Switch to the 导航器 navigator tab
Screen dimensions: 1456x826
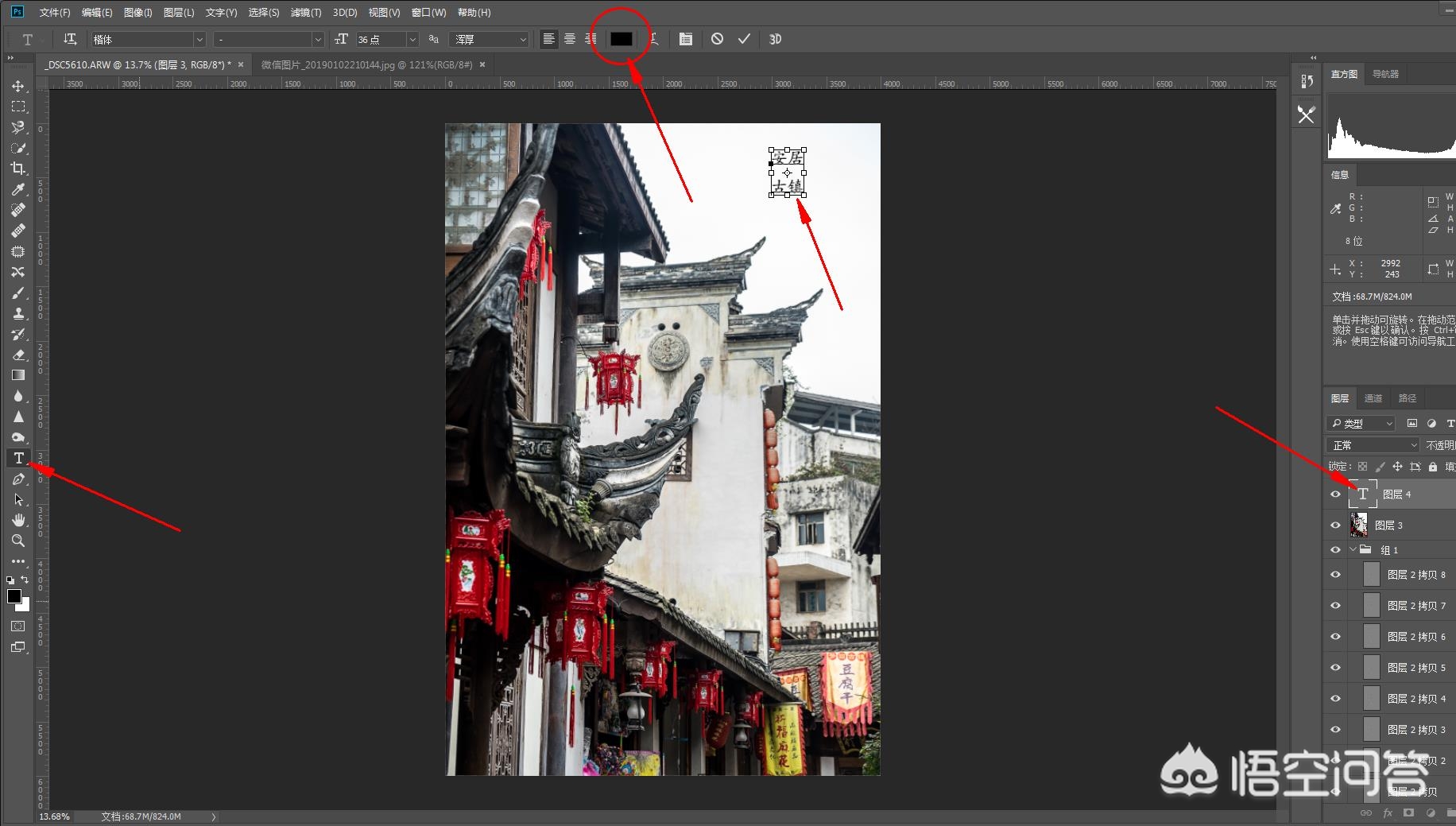pyautogui.click(x=1385, y=74)
